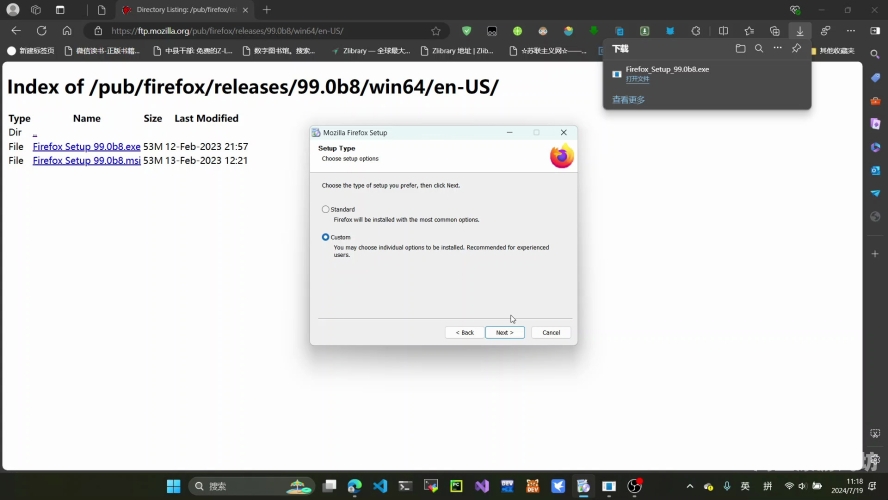Cancel the Mozilla Firefox Setup

click(x=551, y=332)
